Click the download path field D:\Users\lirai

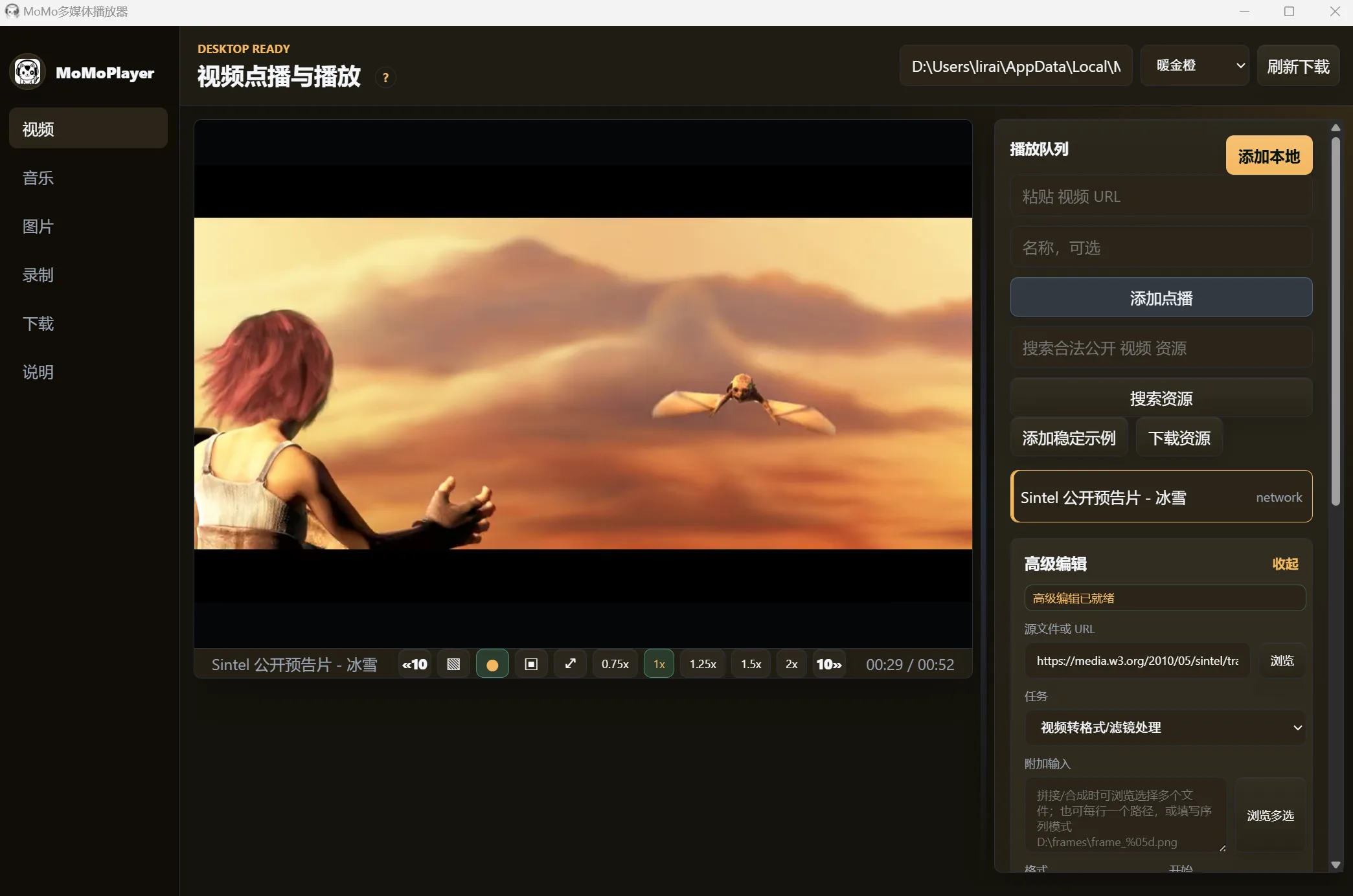click(x=1016, y=66)
